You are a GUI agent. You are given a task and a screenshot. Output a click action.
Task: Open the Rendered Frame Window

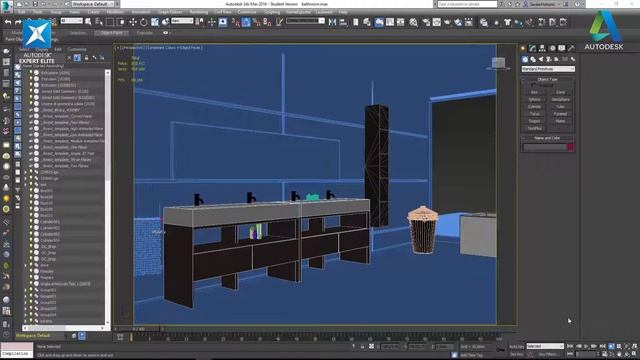(437, 22)
